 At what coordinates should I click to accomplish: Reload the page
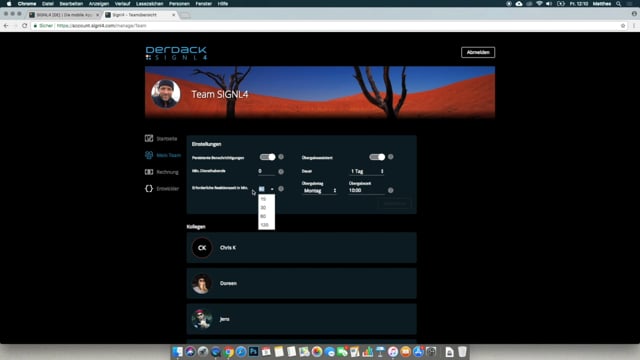coord(24,25)
